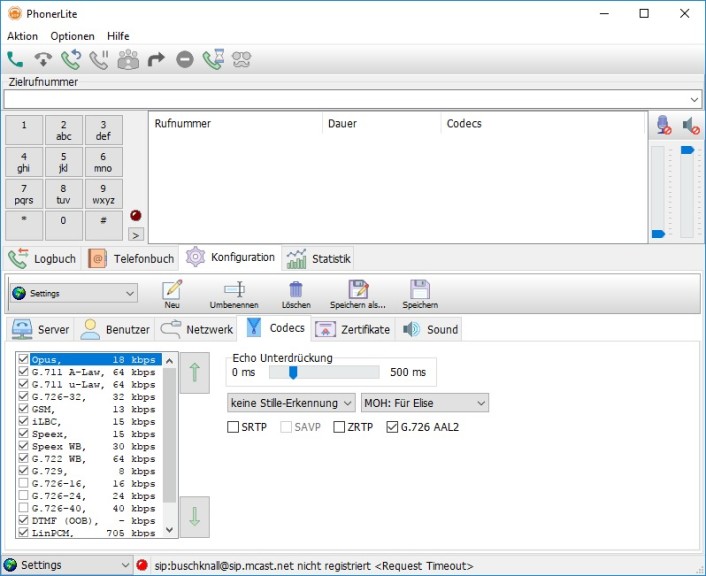Open the Hilfe menu

pos(118,36)
